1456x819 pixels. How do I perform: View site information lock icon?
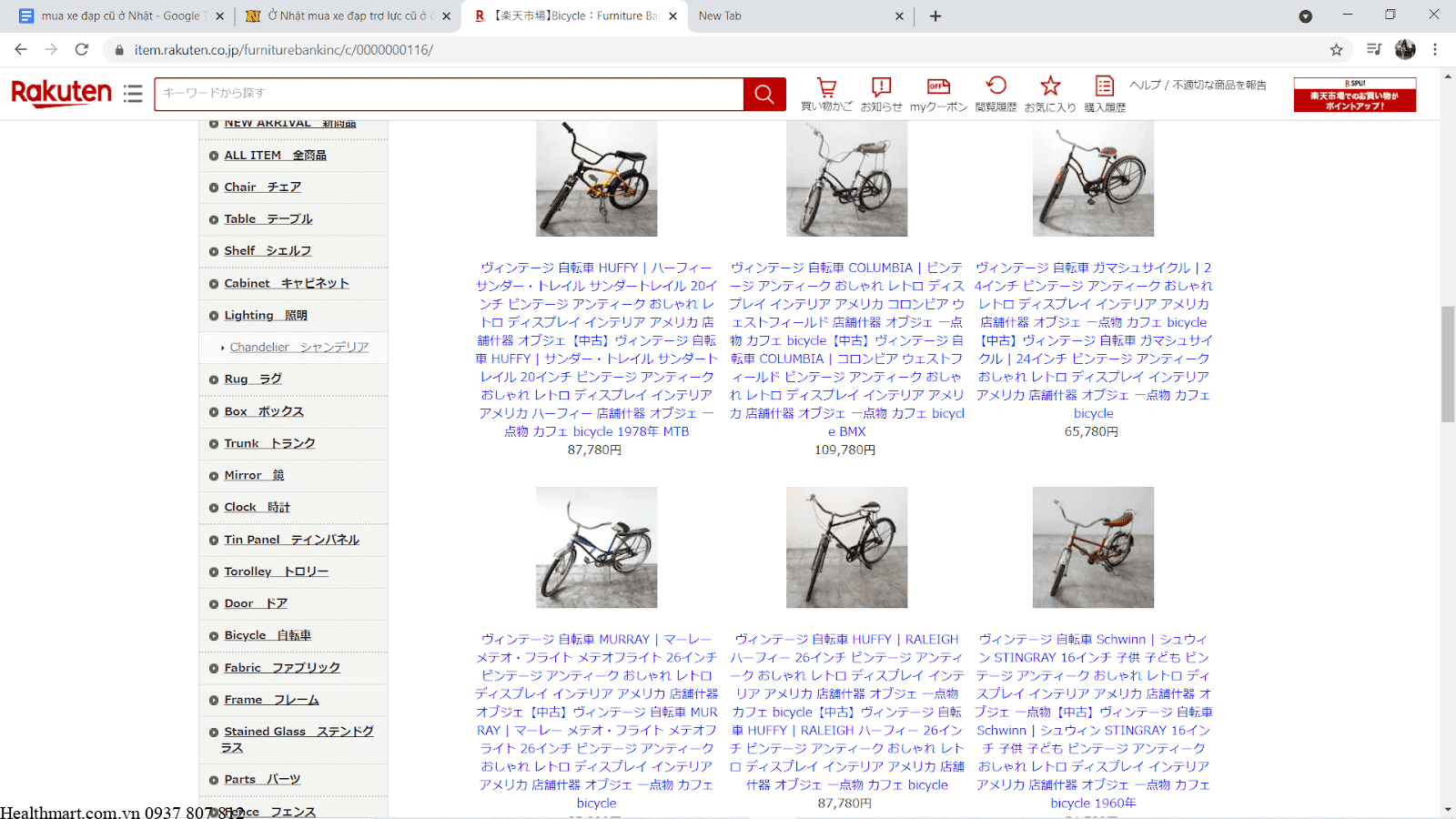coord(118,50)
